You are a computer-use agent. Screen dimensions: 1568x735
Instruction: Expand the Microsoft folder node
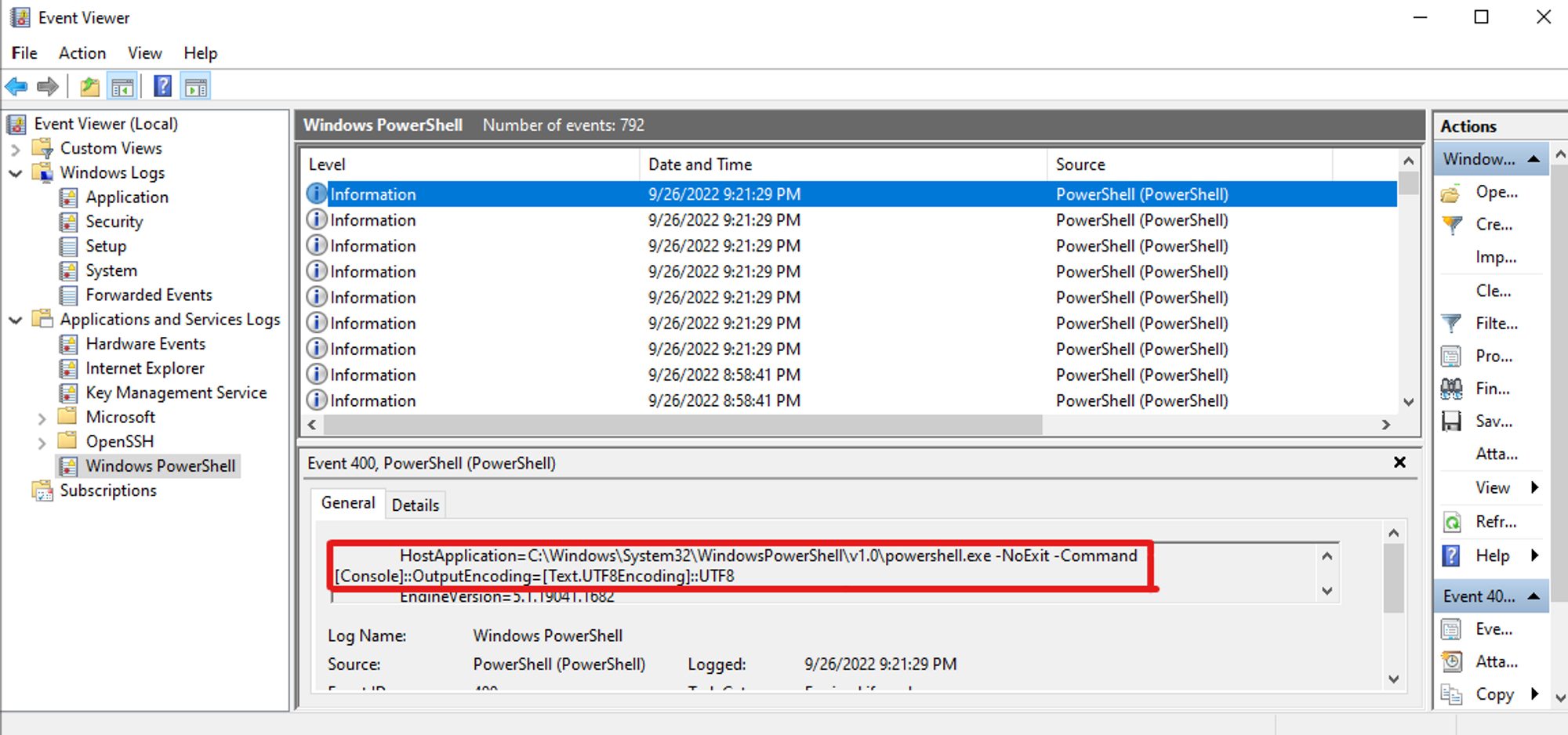pos(42,418)
